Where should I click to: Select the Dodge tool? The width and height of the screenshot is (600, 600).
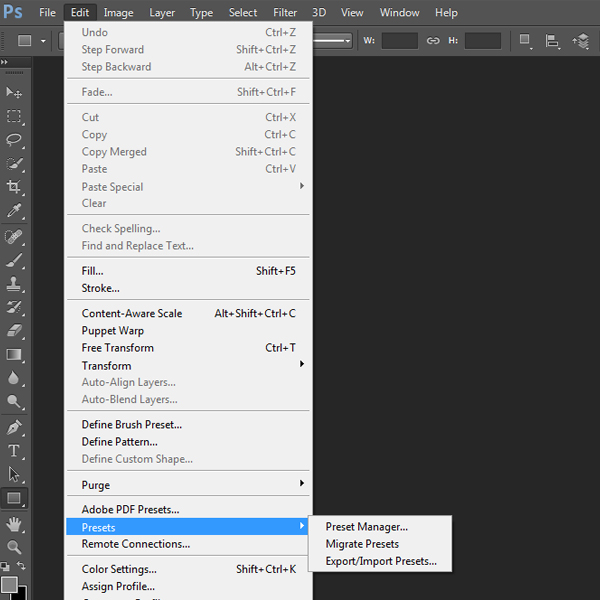click(x=14, y=402)
